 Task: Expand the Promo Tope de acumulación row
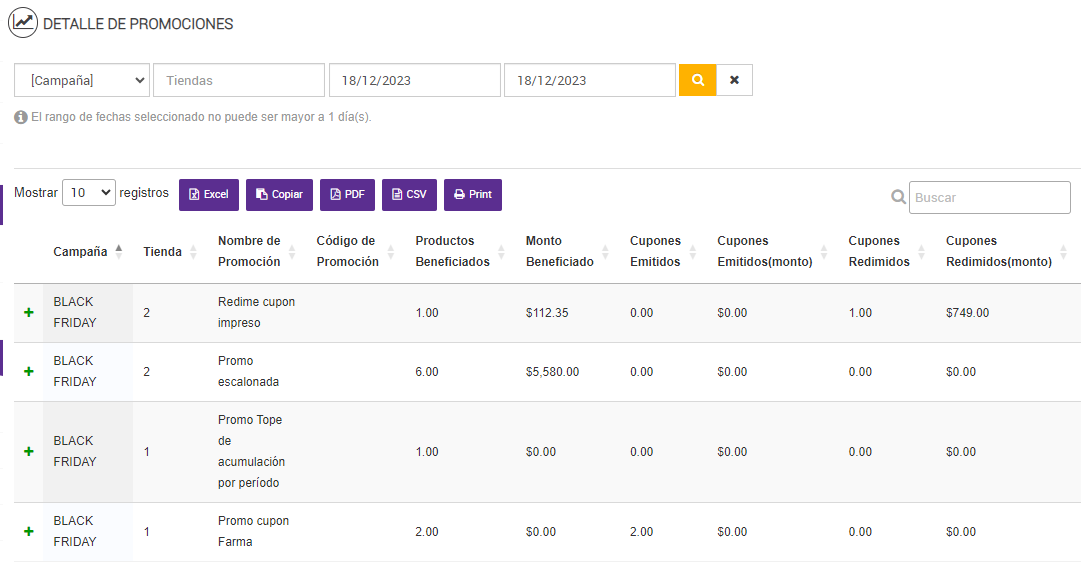pos(28,452)
